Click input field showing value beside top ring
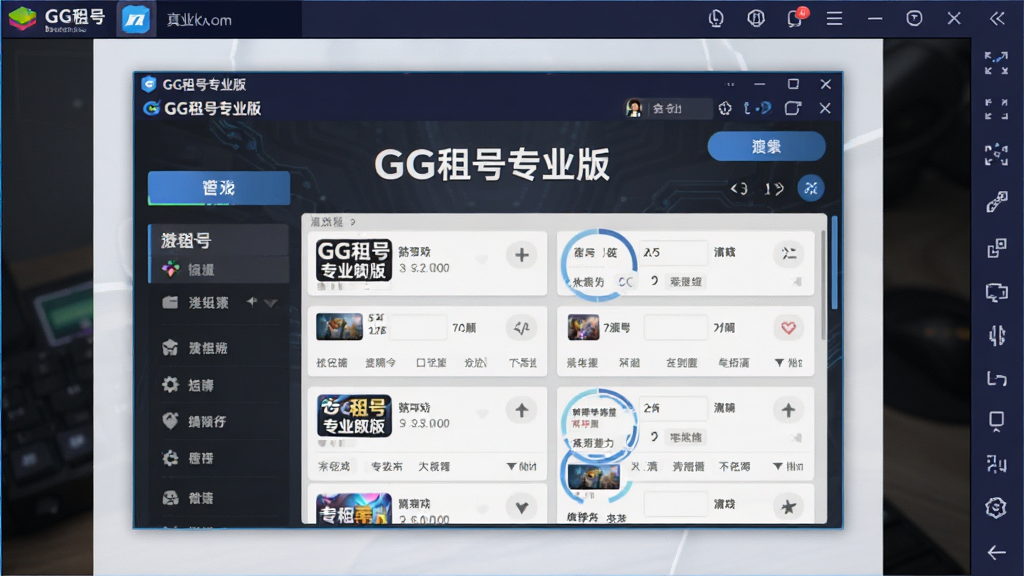Image resolution: width=1024 pixels, height=576 pixels. [x=673, y=252]
